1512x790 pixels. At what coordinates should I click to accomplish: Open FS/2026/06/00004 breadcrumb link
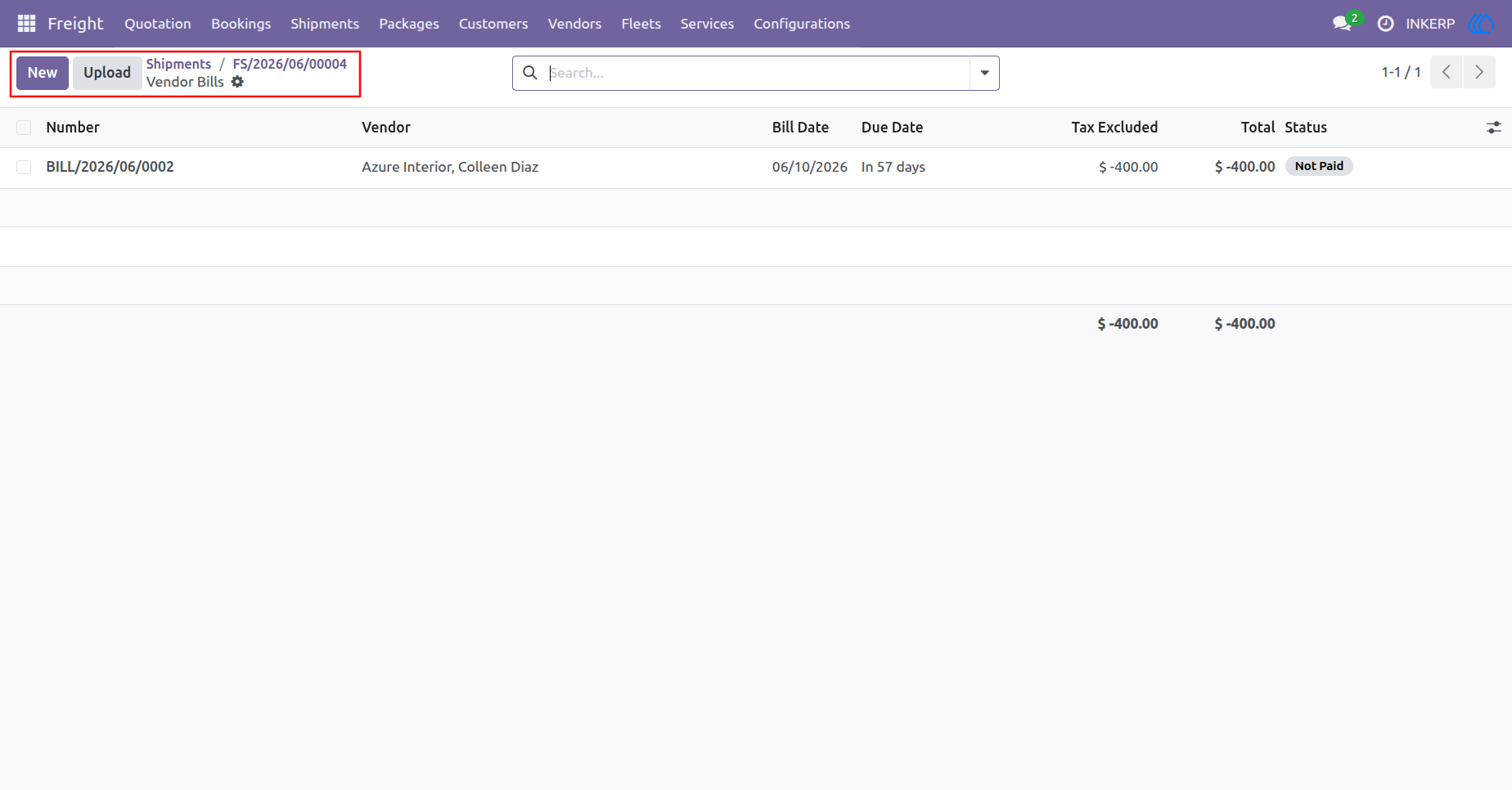290,64
